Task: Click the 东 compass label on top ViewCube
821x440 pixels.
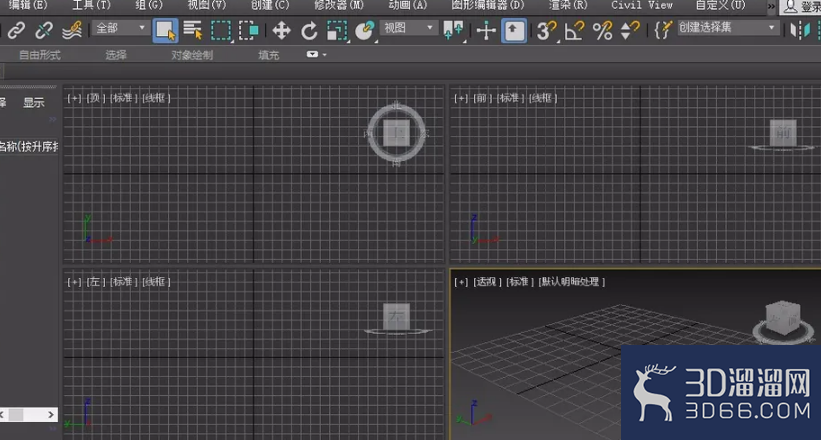Action: coord(424,133)
